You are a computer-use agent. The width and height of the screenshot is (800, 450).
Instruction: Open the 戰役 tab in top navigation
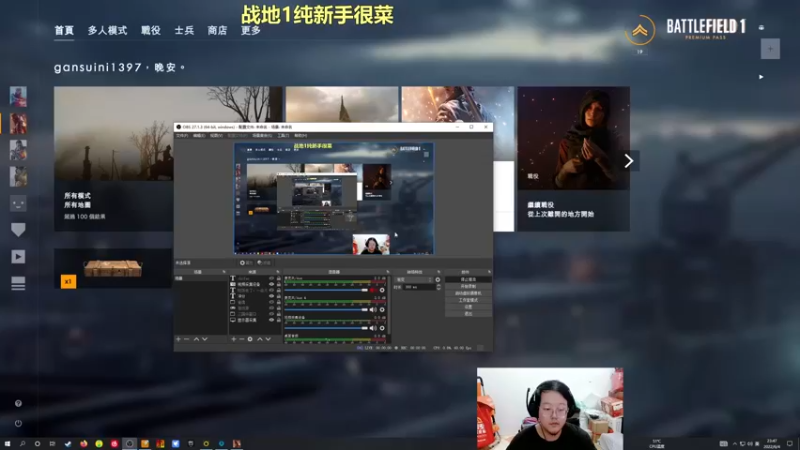(x=151, y=30)
